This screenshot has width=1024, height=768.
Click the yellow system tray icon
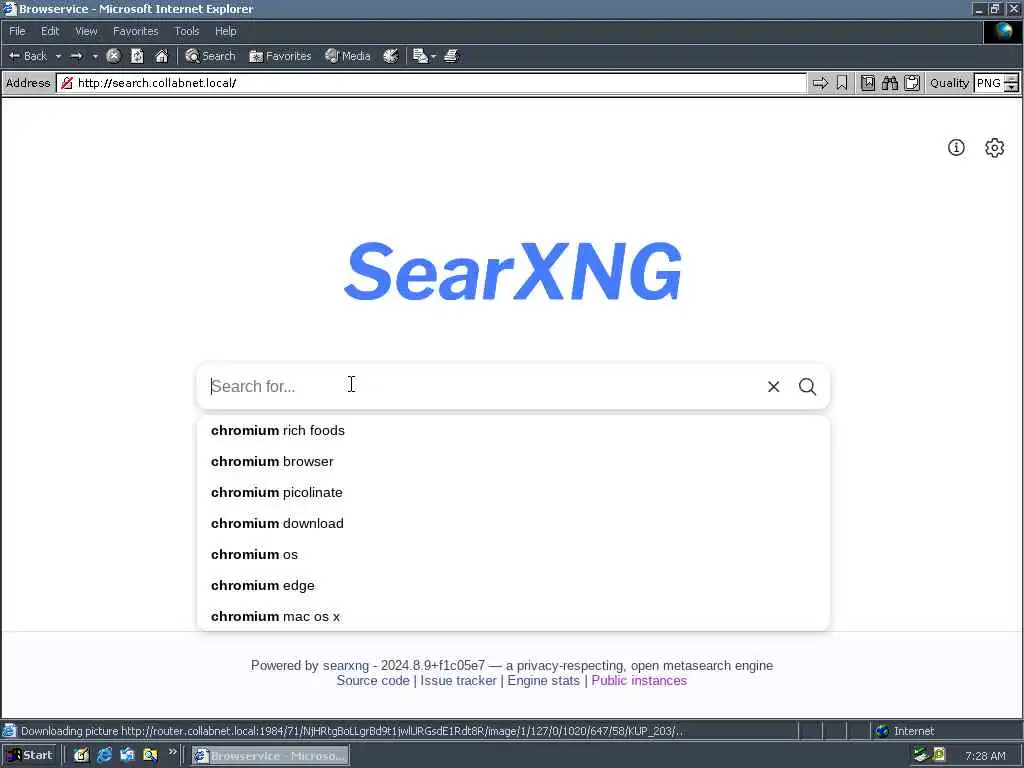(939, 755)
